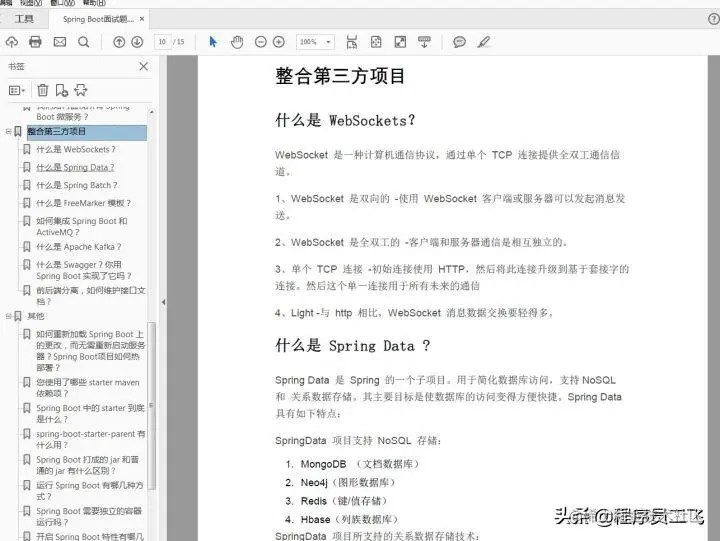The width and height of the screenshot is (720, 541).
Task: Open bookmark 运行 Spring Boot 有哪几种方式
Action: pyautogui.click(x=90, y=490)
